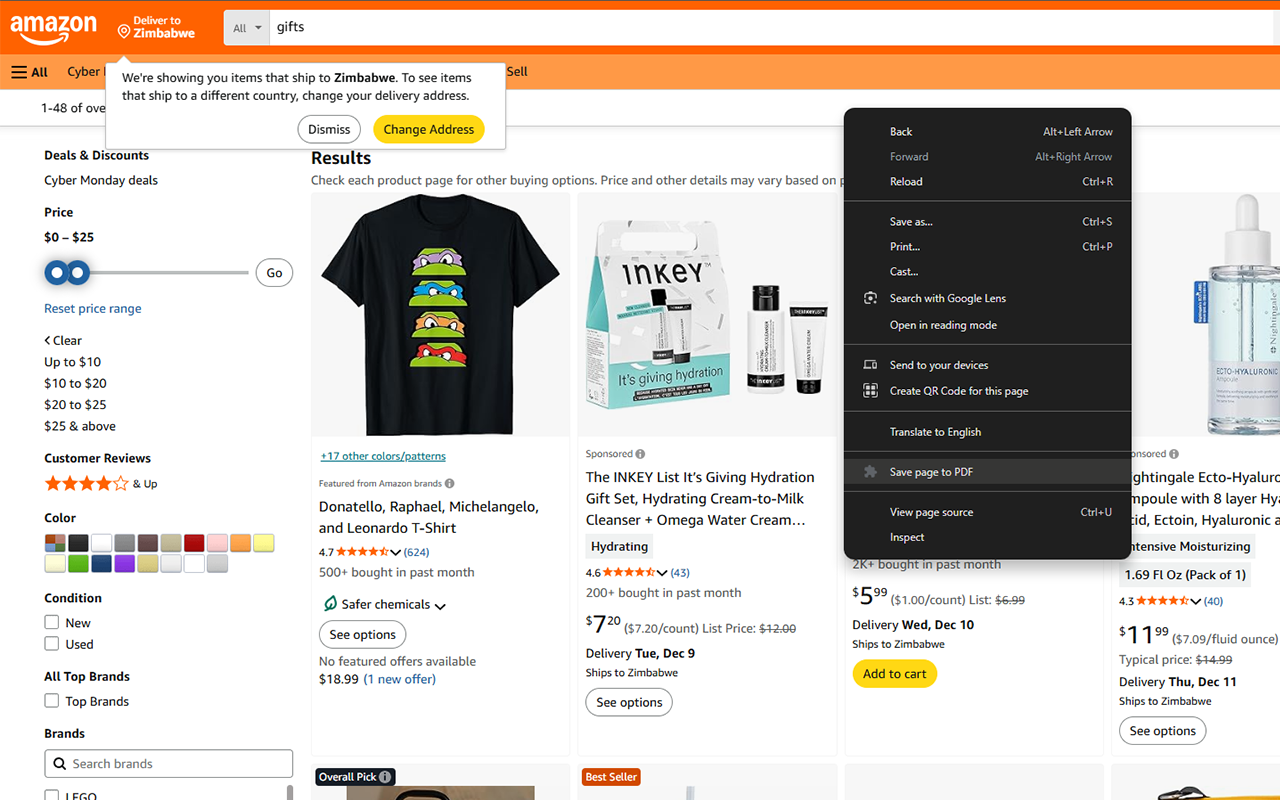The image size is (1280, 800).
Task: Select Save page to PDF menu item
Action: tap(931, 472)
